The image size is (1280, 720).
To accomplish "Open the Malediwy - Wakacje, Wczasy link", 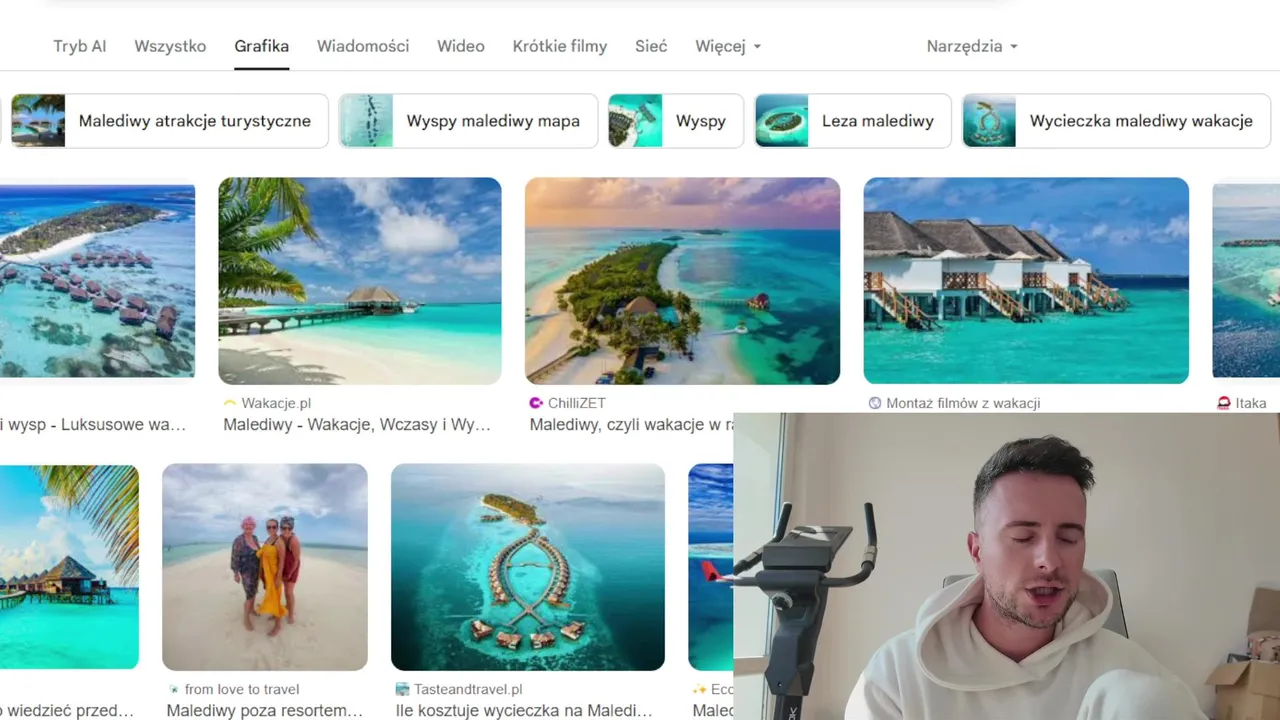I will click(x=357, y=425).
